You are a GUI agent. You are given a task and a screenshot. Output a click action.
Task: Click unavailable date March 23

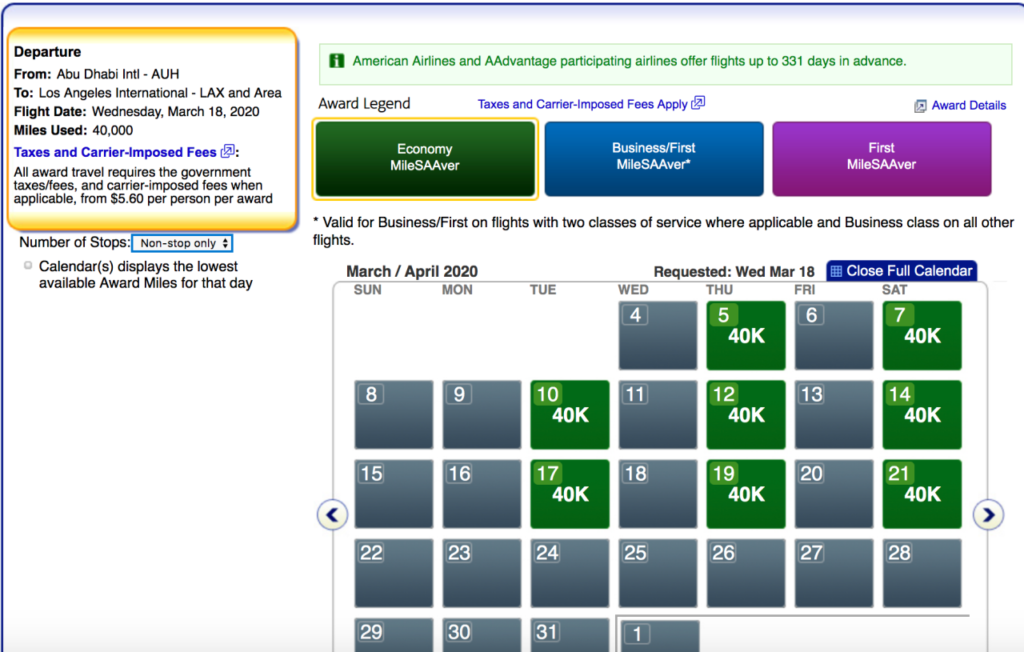[x=482, y=573]
